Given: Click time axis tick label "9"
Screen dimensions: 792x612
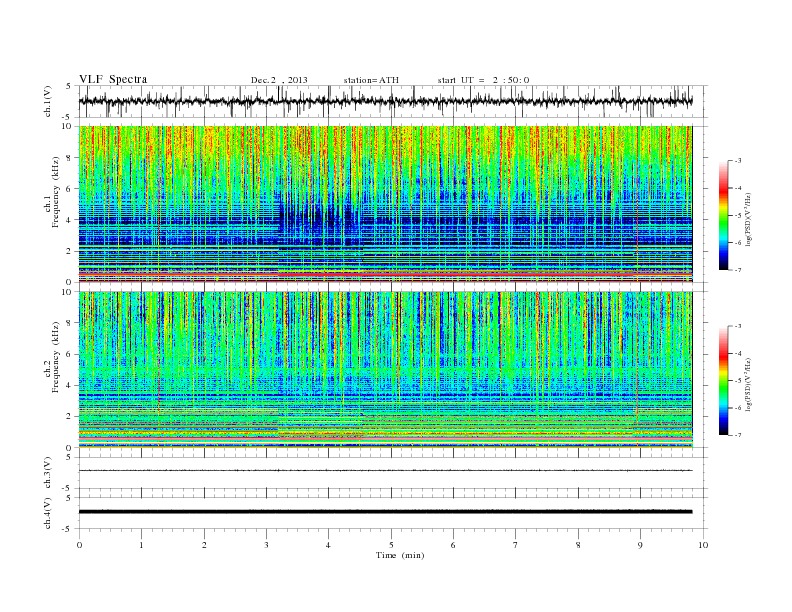Looking at the screenshot, I should (640, 545).
